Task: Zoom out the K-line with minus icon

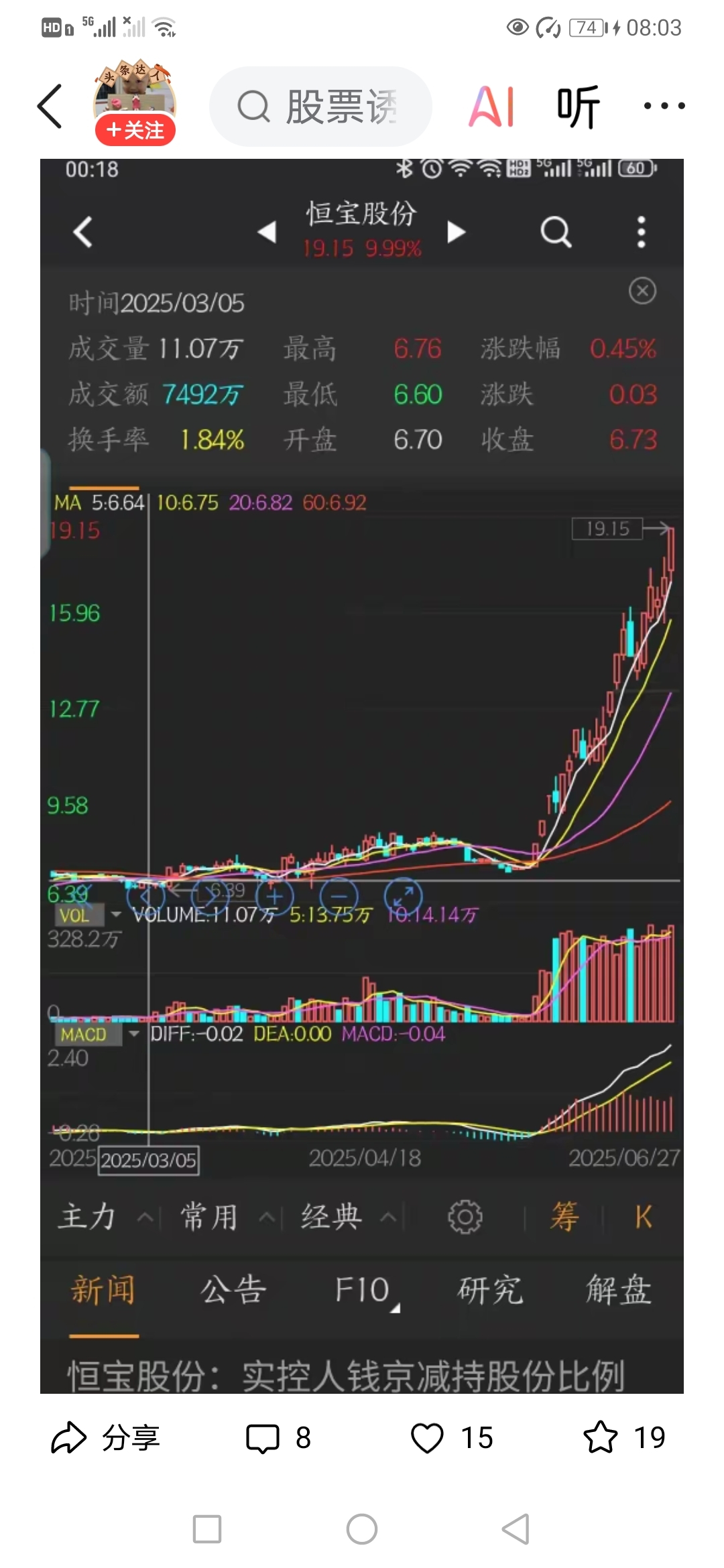Action: point(339,895)
